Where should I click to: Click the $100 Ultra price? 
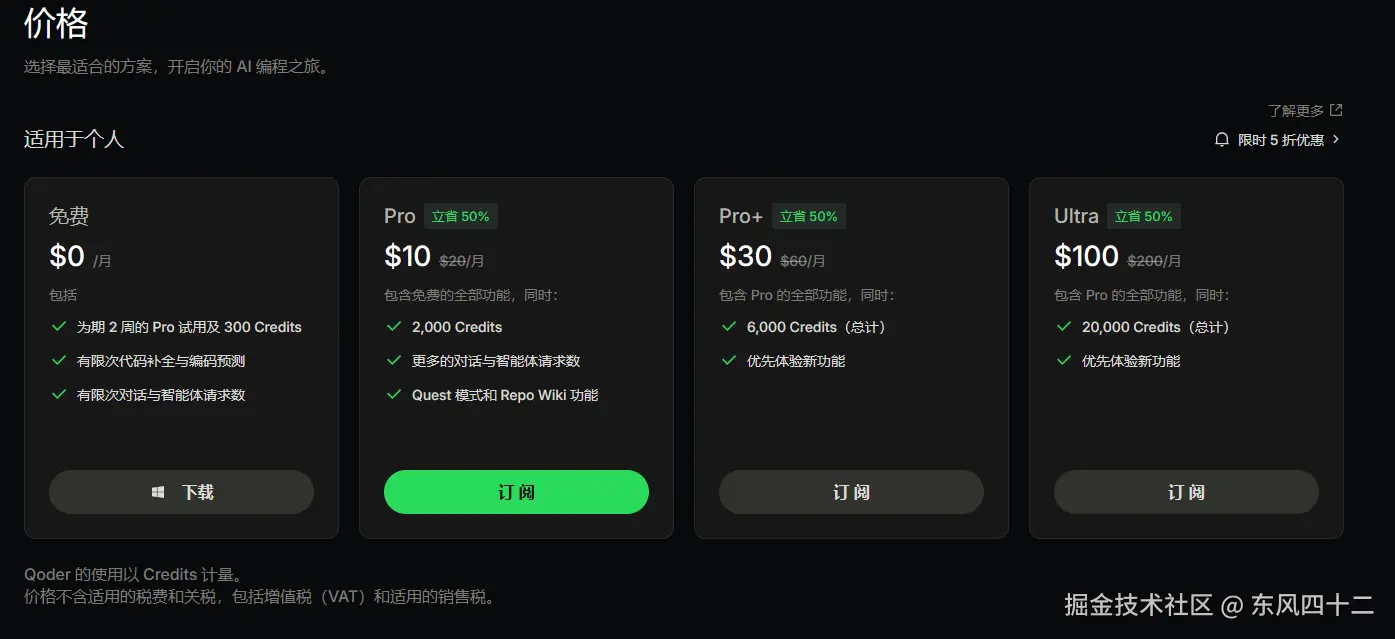pyautogui.click(x=1086, y=257)
